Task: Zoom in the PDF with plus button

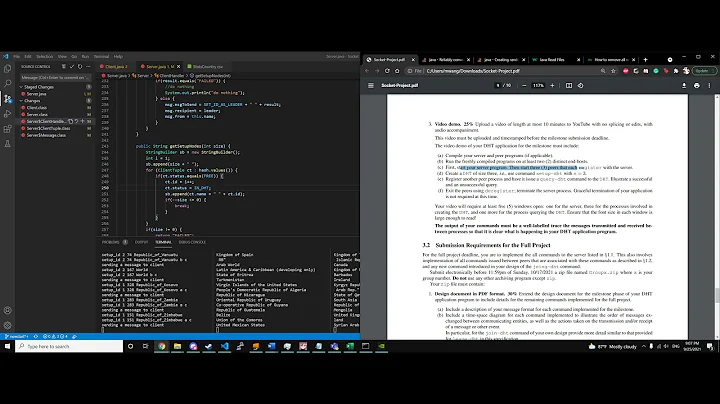Action: pyautogui.click(x=552, y=85)
